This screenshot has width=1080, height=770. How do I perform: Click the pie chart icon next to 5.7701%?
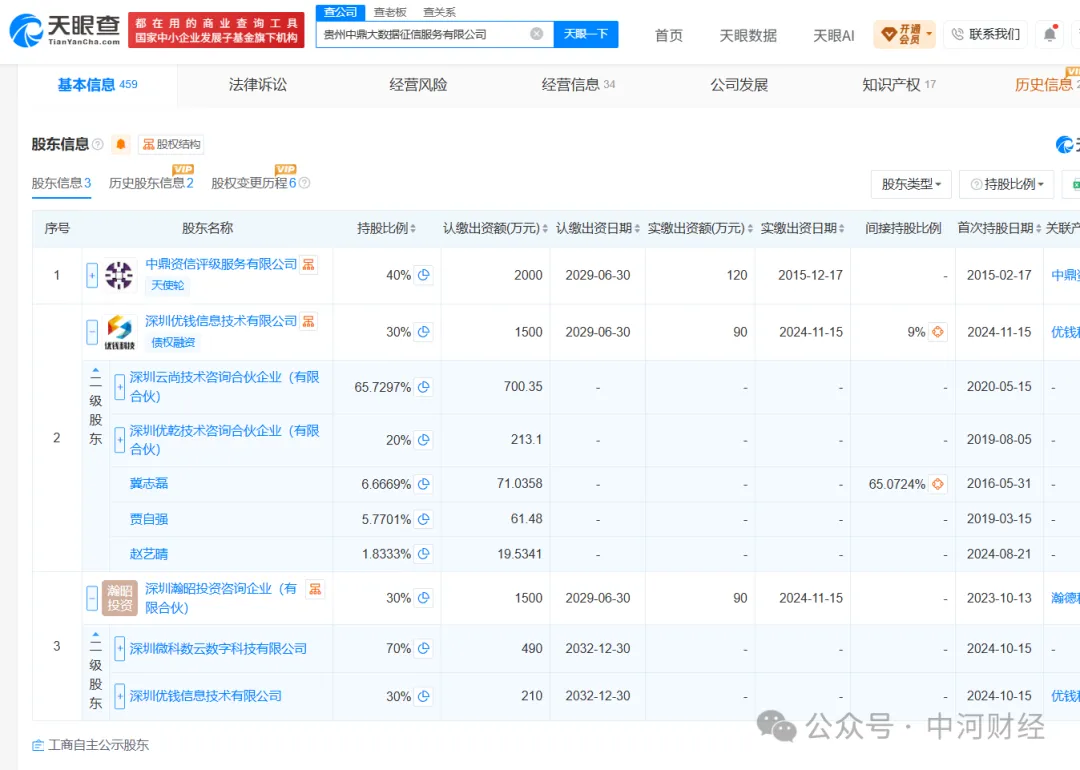click(424, 519)
